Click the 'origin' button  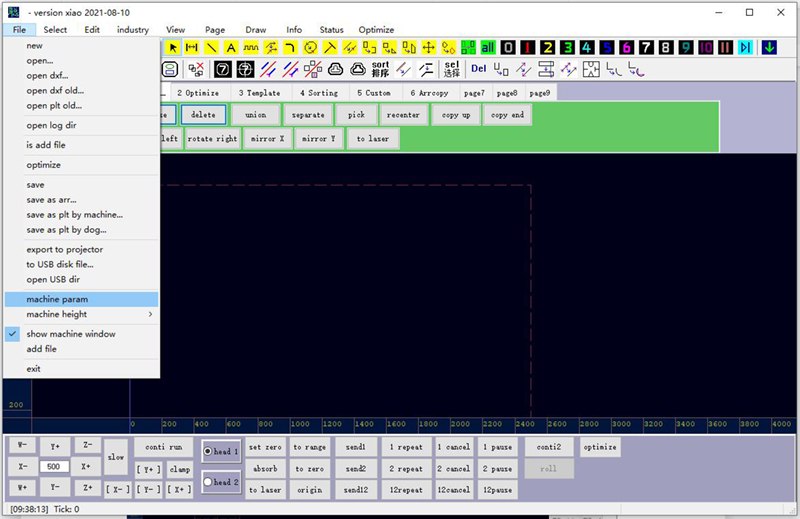310,490
